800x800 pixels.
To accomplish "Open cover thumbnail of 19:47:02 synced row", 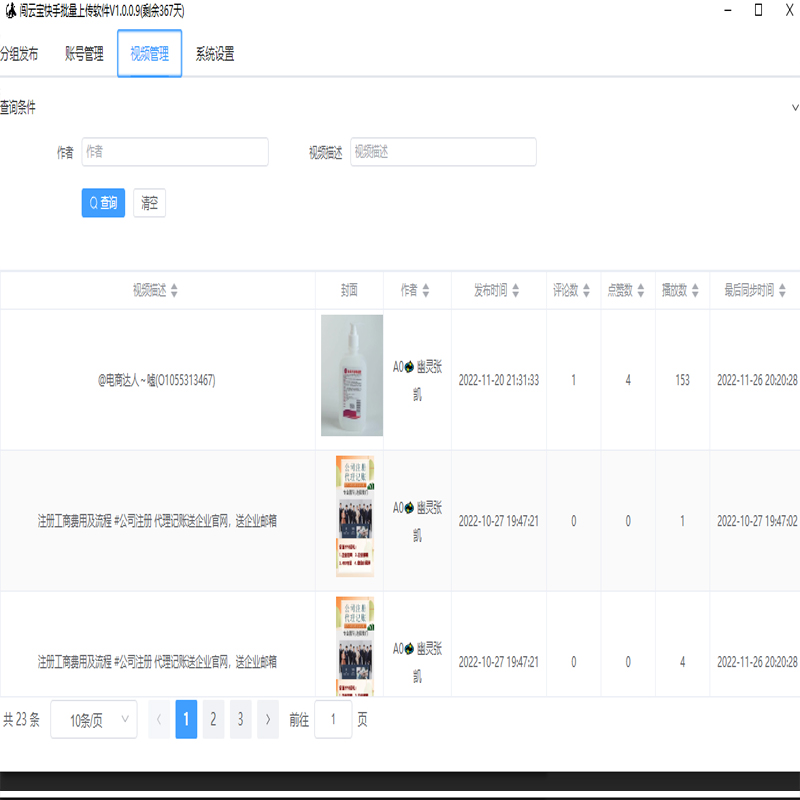I will click(355, 516).
